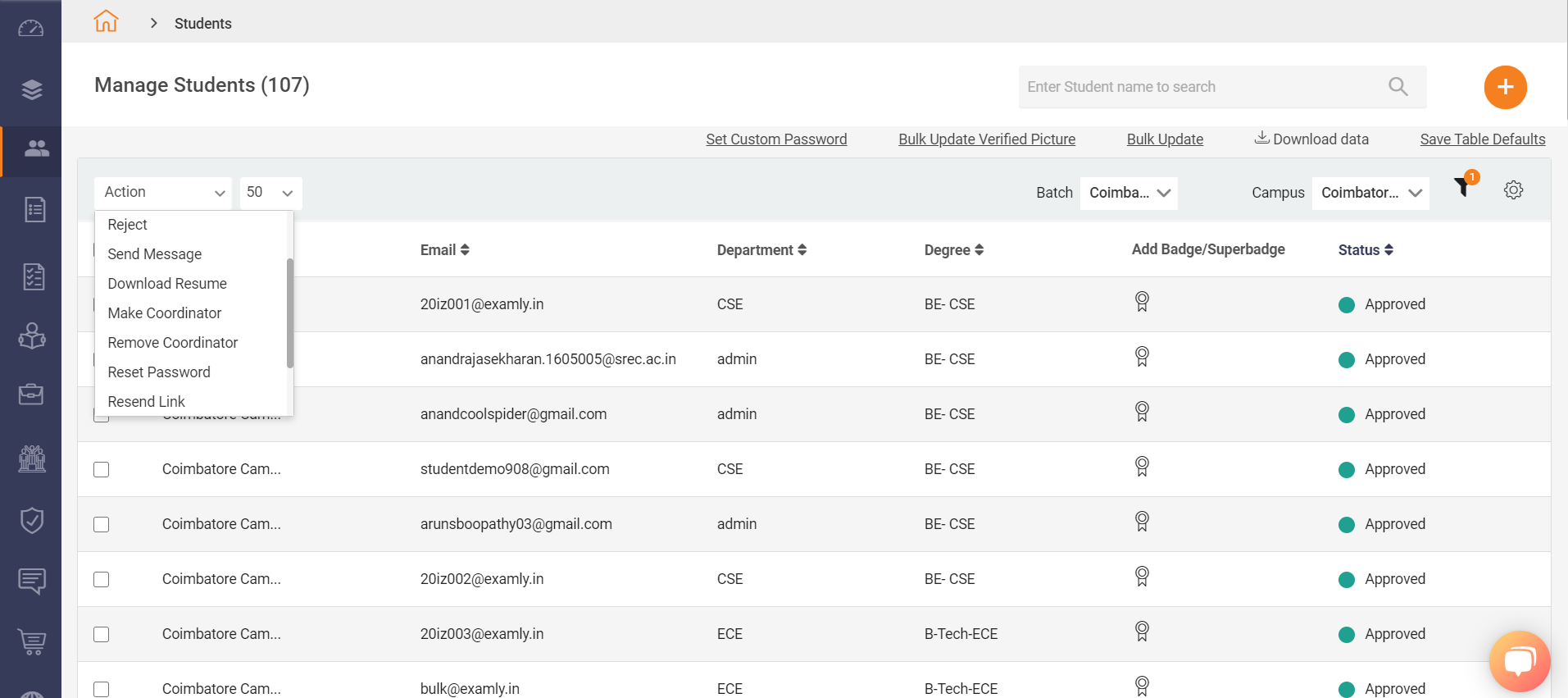Open the document list icon in sidebar
This screenshot has width=1568, height=698.
(x=34, y=209)
